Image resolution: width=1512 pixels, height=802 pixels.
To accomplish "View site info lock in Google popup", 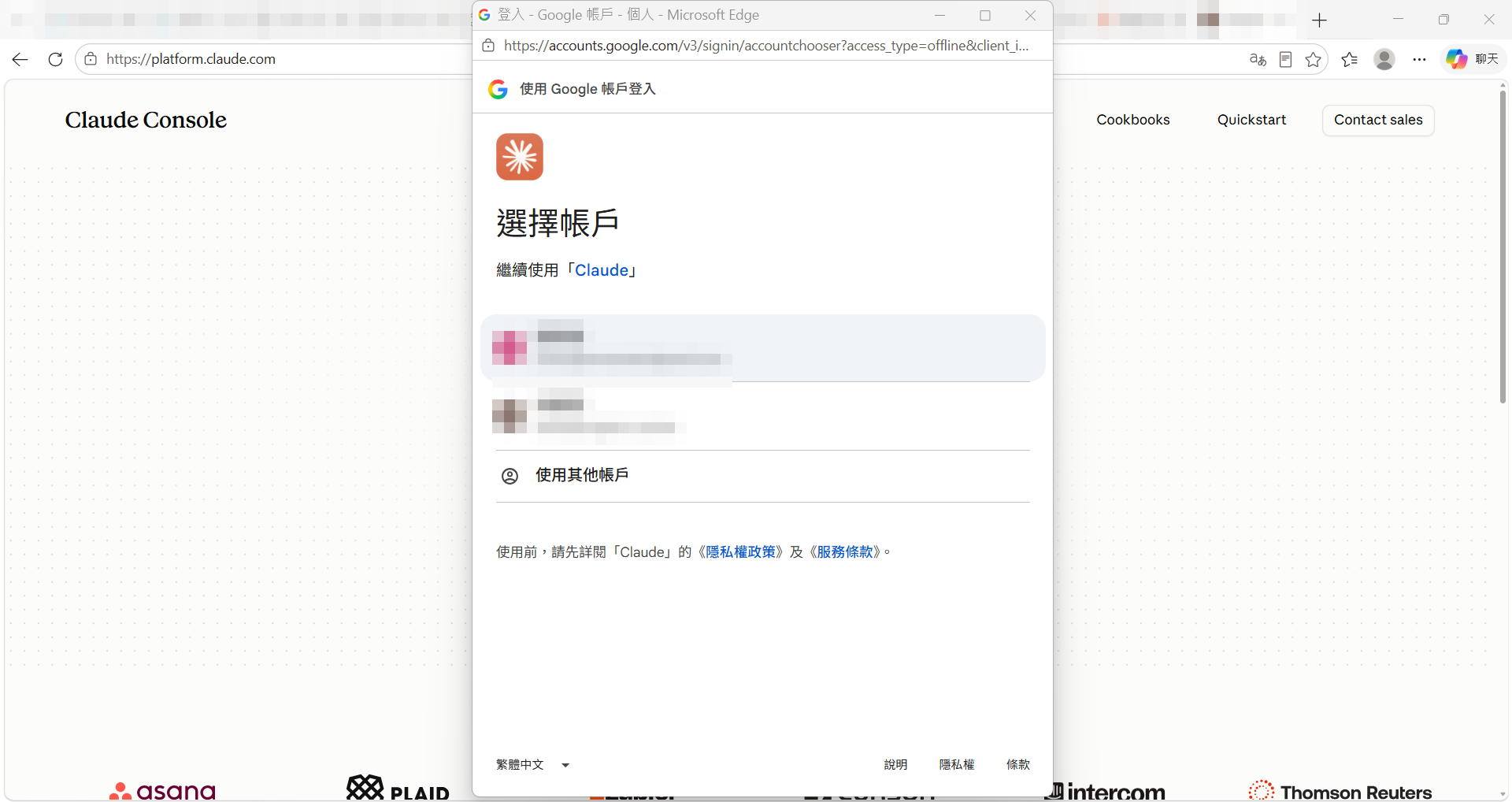I will (488, 46).
